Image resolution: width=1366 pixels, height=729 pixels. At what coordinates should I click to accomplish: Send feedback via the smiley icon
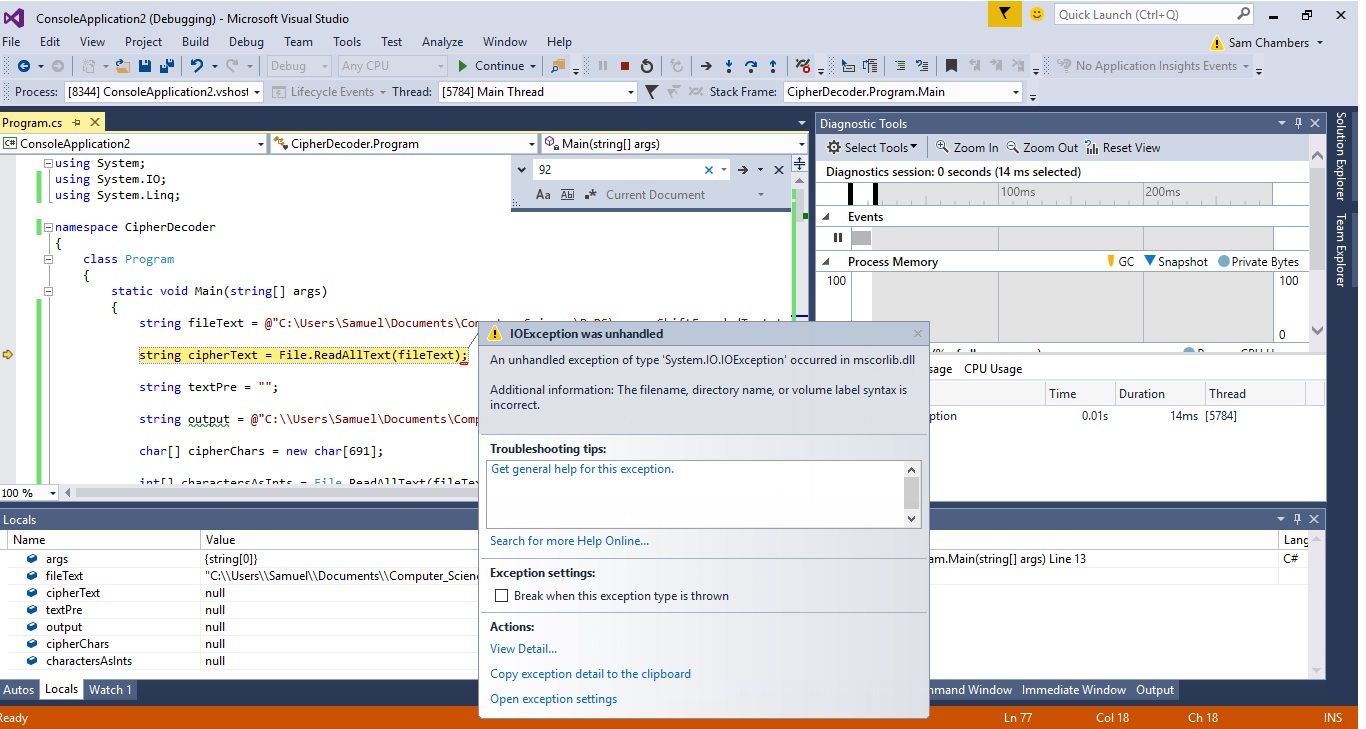(x=1037, y=14)
